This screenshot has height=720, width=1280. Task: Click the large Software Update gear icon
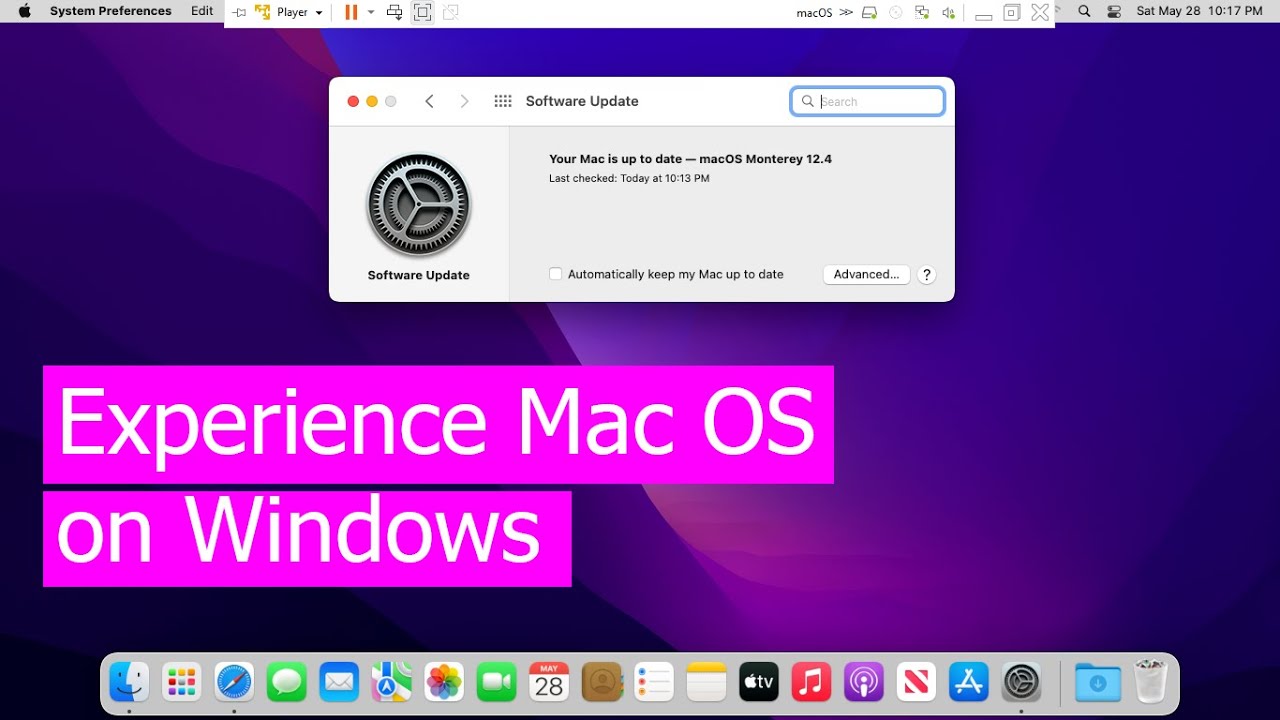point(418,205)
